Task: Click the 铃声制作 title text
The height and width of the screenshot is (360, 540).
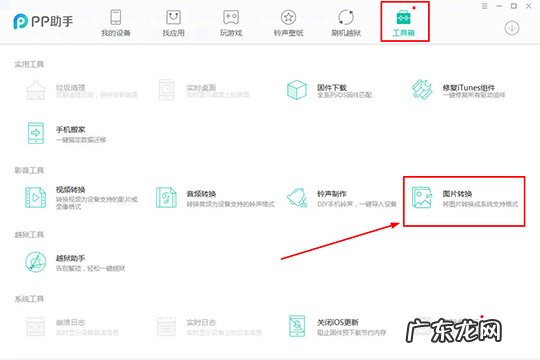Action: tap(332, 194)
